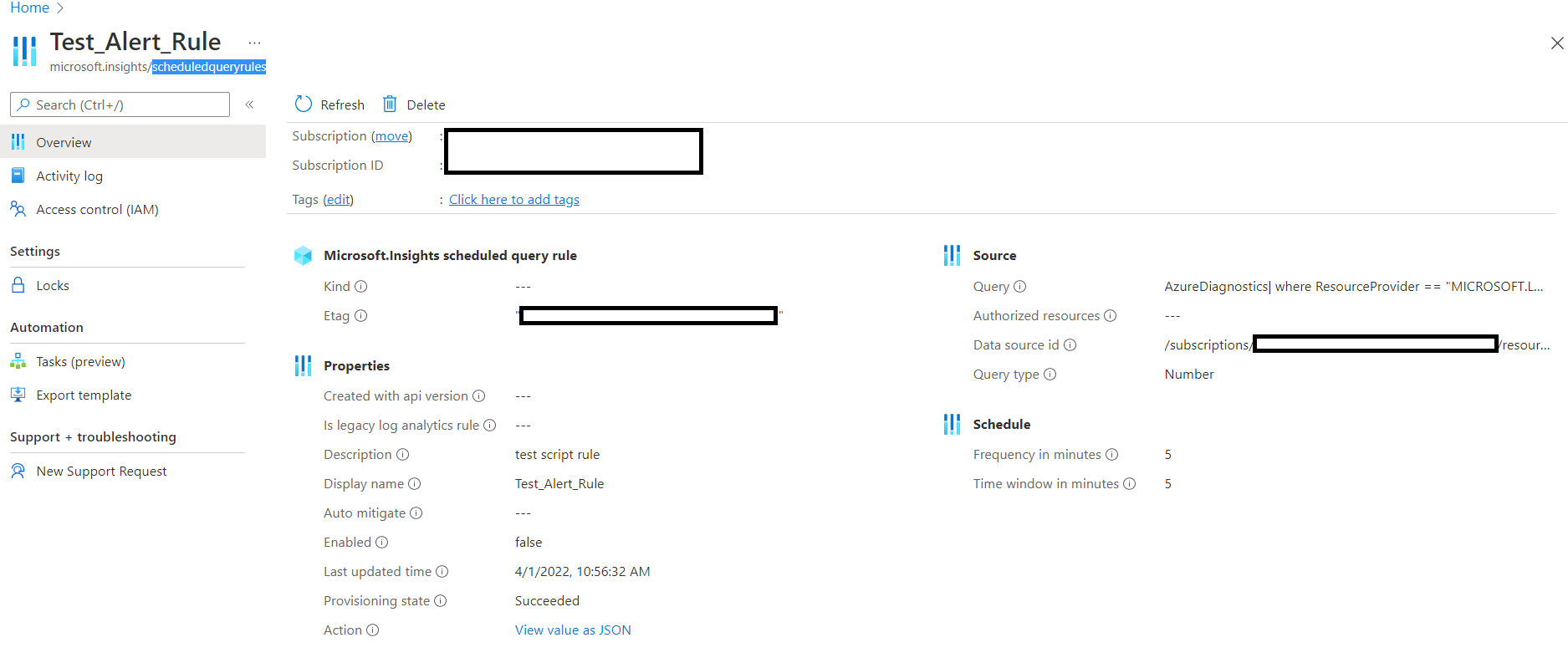Image resolution: width=1568 pixels, height=663 pixels.
Task: Click the highlighted scheduledqueryrules text
Action: [209, 67]
